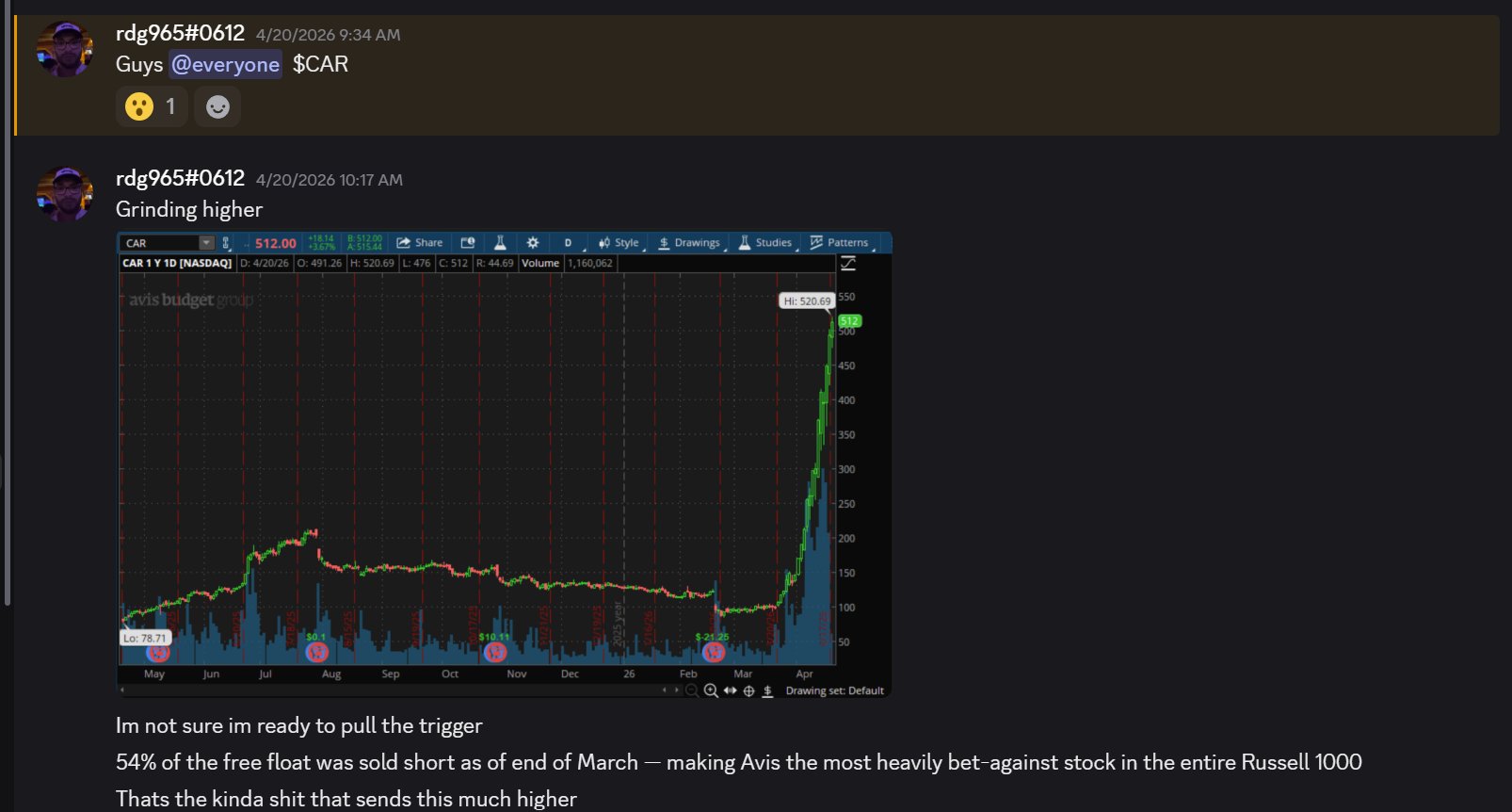Screen dimensions: 1512x812
Task: Click the Thats the kinda message line
Action: pos(346,799)
